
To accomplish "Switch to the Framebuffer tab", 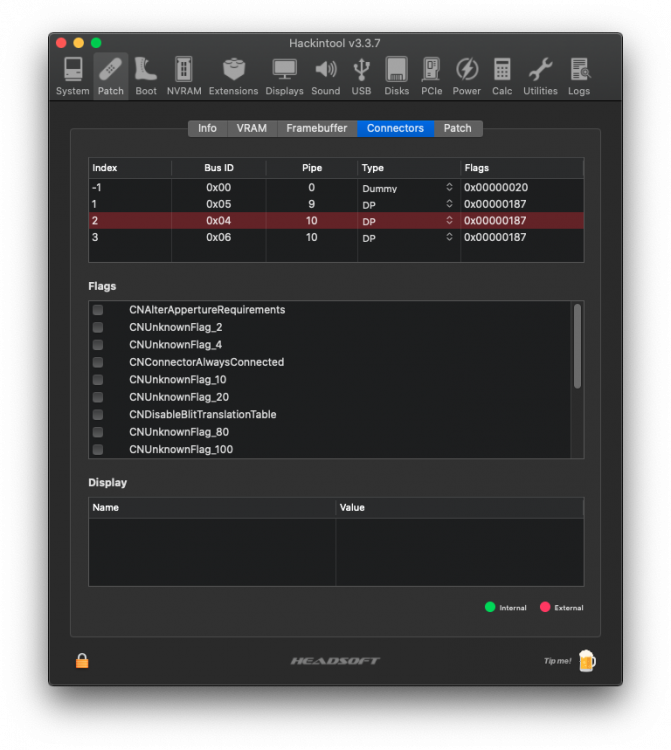I will tap(317, 128).
